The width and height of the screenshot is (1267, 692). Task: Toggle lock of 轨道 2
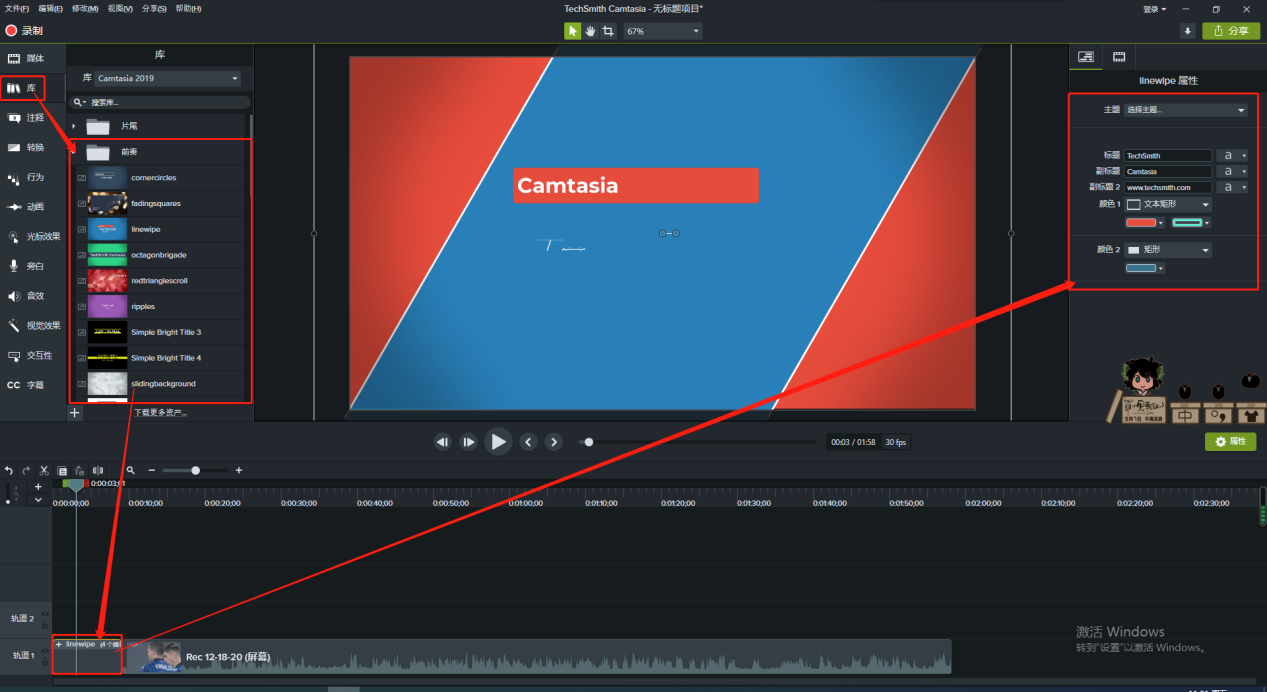(x=45, y=624)
